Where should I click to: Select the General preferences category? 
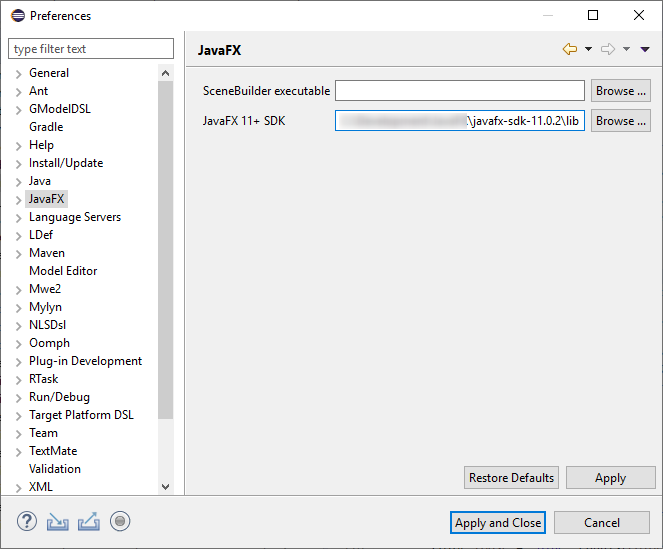49,73
